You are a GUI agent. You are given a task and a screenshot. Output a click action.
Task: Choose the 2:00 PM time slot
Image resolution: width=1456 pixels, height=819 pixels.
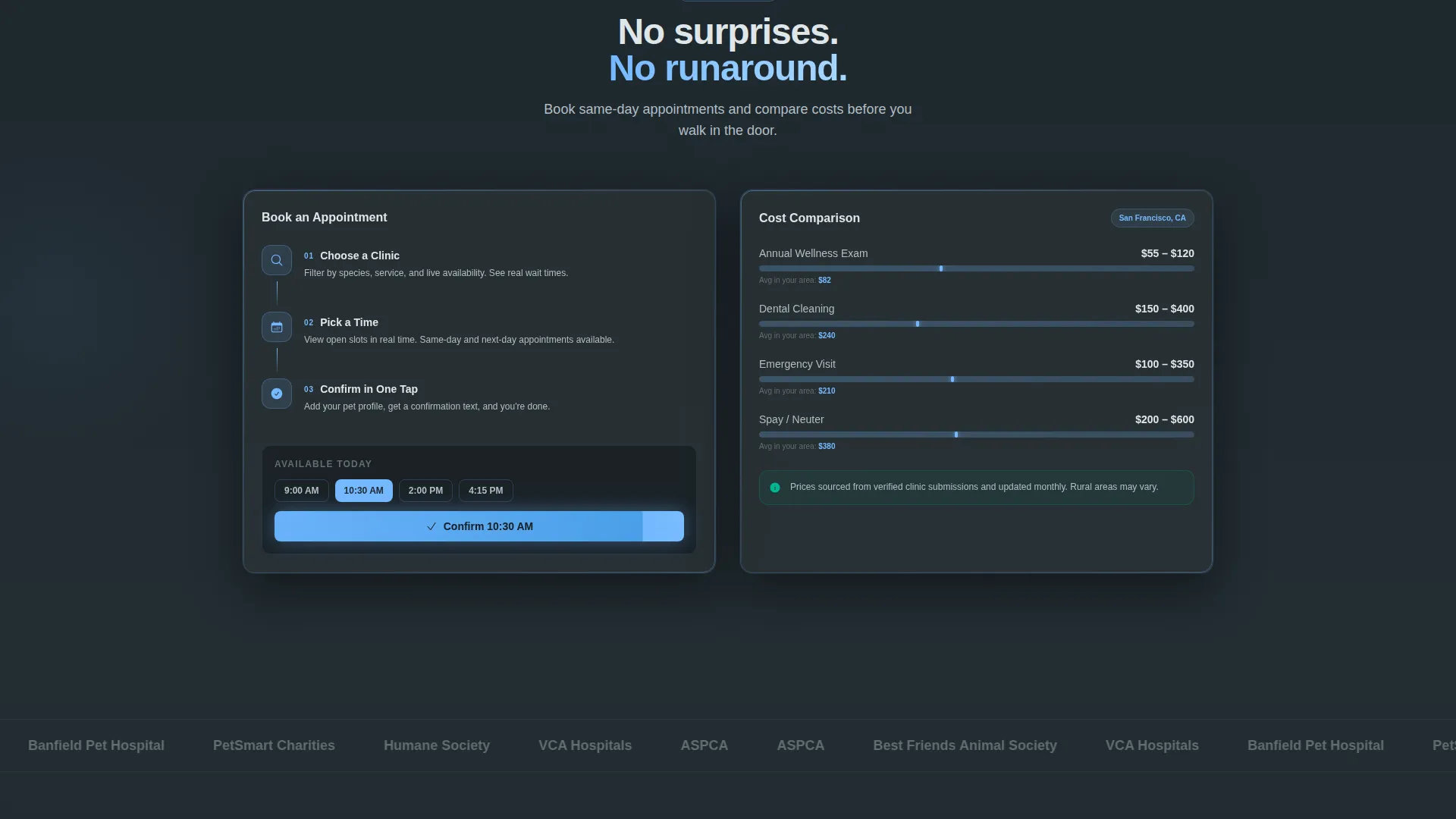pyautogui.click(x=425, y=491)
